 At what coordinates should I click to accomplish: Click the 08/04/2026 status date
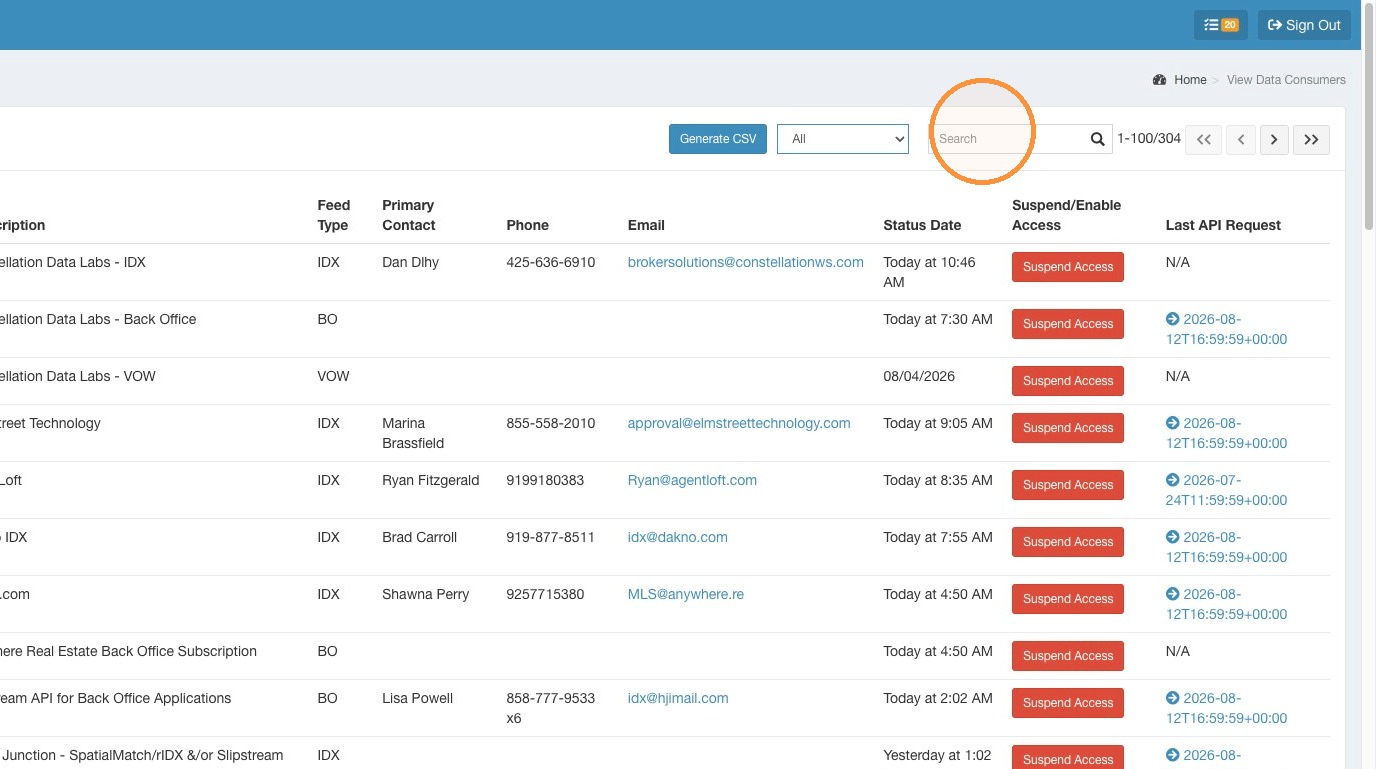click(919, 376)
